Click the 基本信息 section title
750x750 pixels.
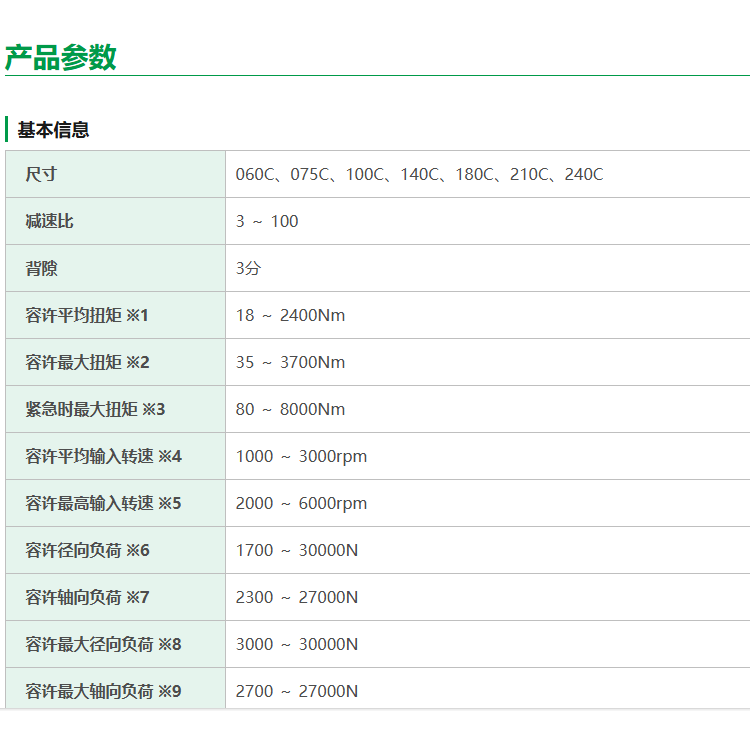click(53, 130)
